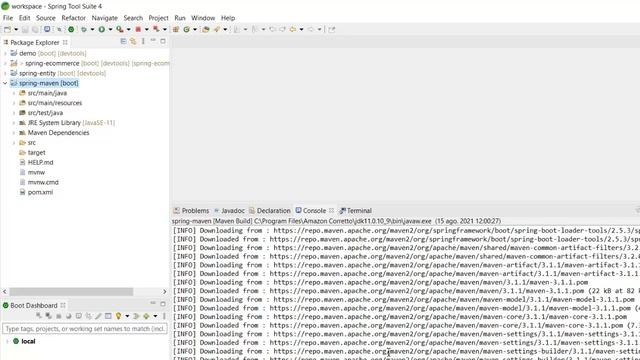Image resolution: width=640 pixels, height=360 pixels.
Task: Open the Package Explorer view menu
Action: click(x=143, y=41)
